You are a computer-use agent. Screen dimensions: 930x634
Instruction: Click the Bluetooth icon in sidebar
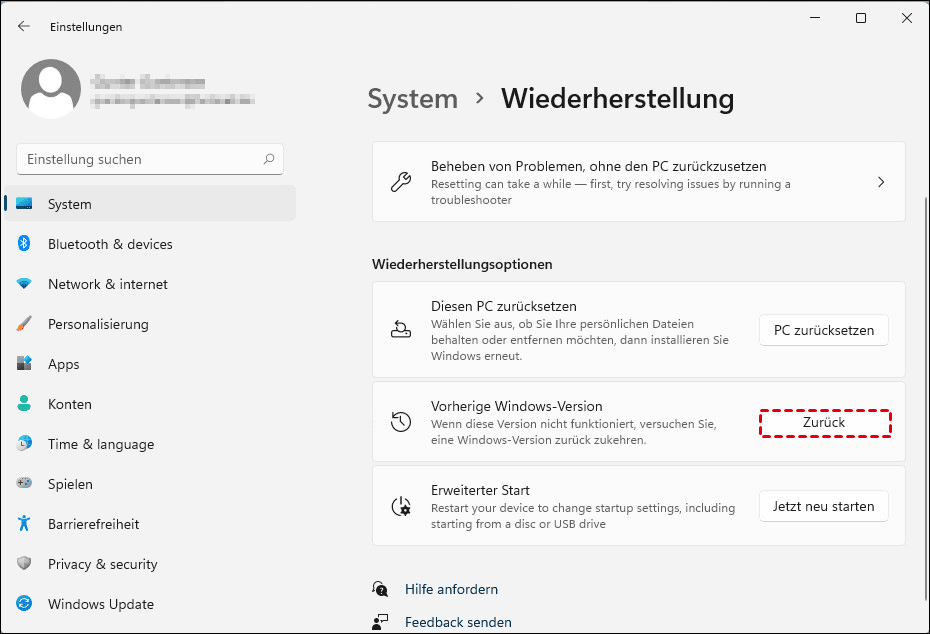click(24, 243)
